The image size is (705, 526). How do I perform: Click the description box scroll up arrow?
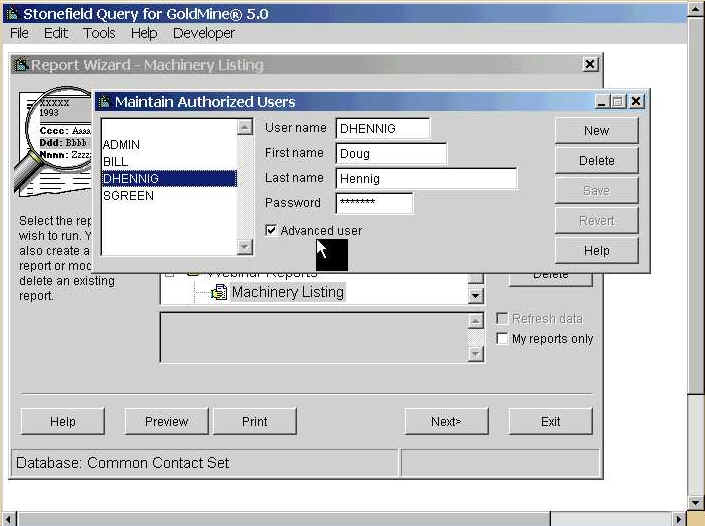(476, 321)
